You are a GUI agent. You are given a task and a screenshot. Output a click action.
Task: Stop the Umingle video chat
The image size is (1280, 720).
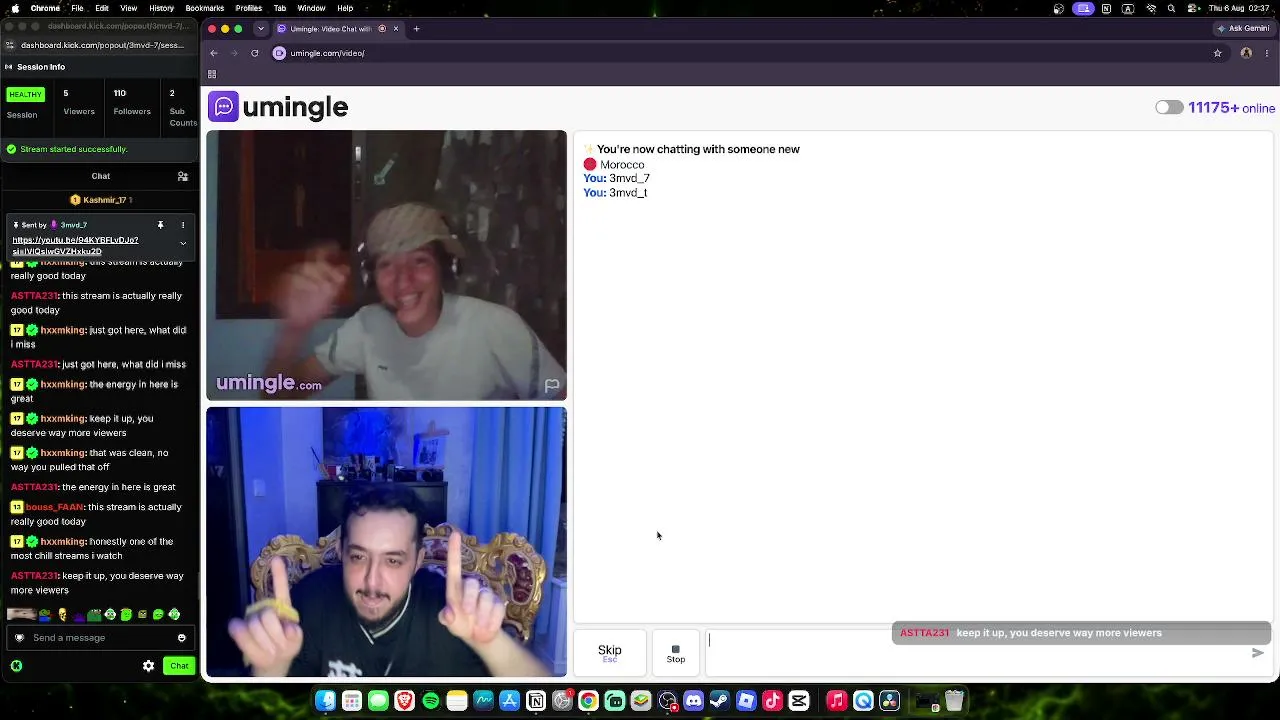[x=676, y=653]
